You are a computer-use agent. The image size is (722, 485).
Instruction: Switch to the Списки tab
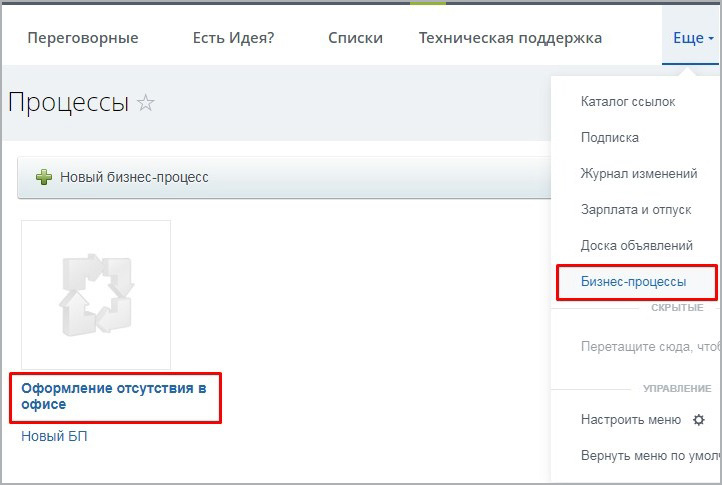[x=355, y=39]
